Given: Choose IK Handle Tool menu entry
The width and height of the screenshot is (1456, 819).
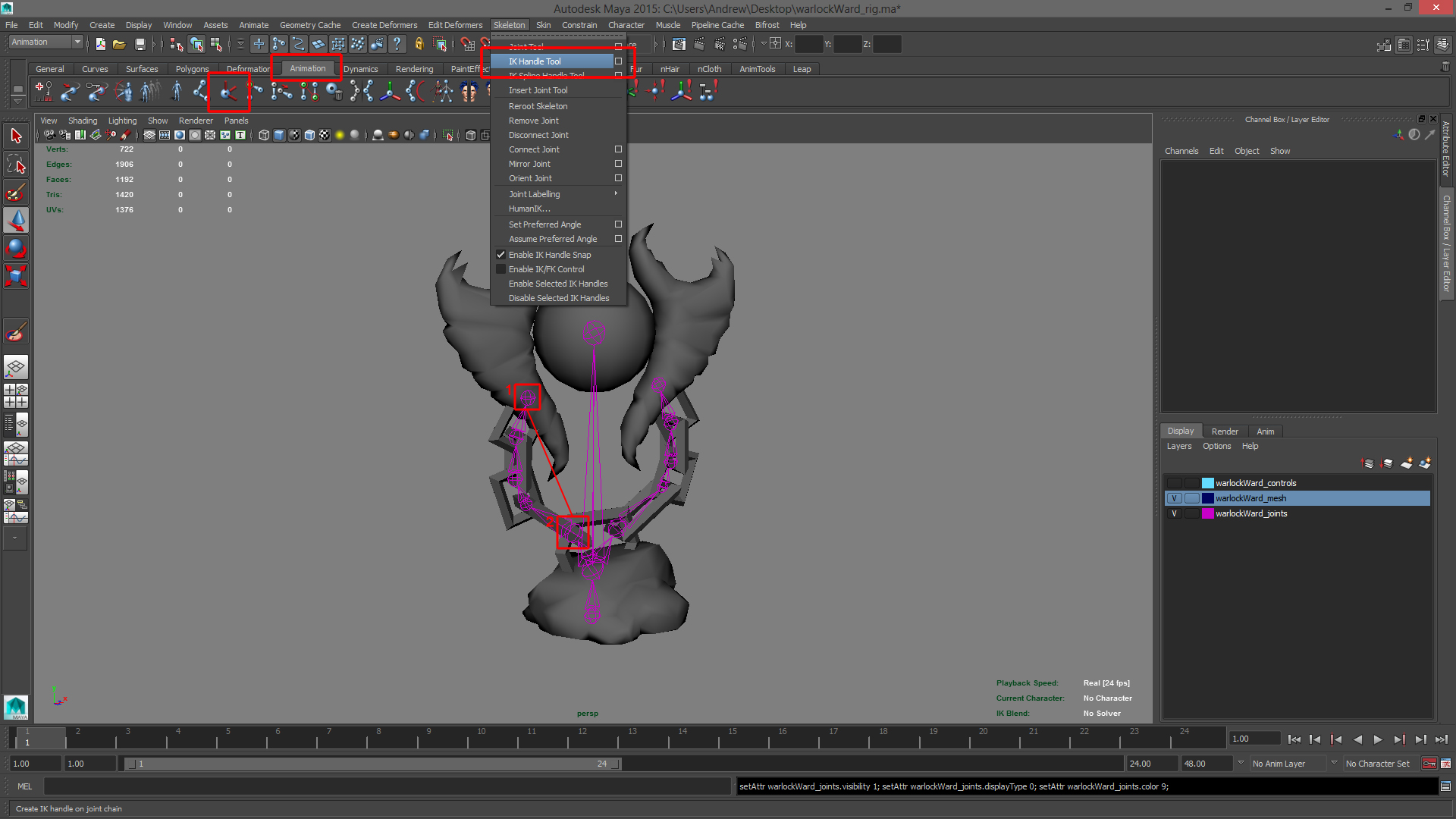Looking at the screenshot, I should (x=535, y=61).
